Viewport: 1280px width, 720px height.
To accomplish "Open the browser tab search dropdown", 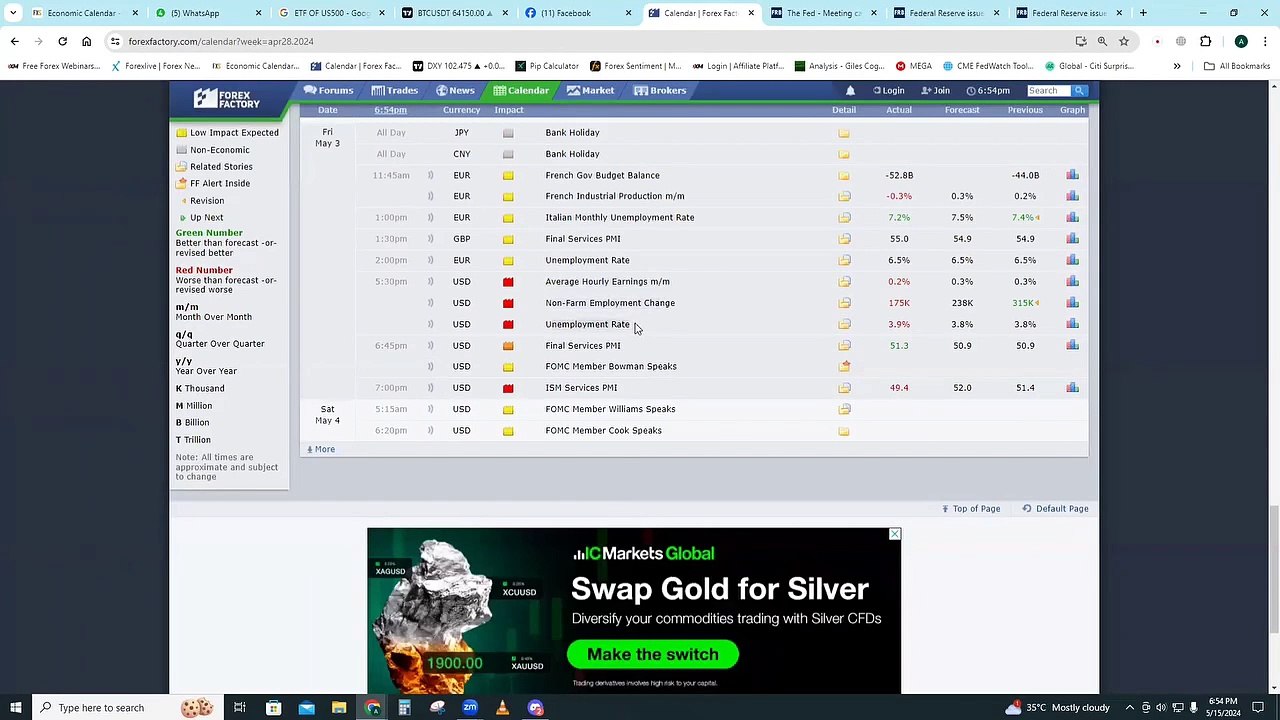I will pyautogui.click(x=13, y=13).
